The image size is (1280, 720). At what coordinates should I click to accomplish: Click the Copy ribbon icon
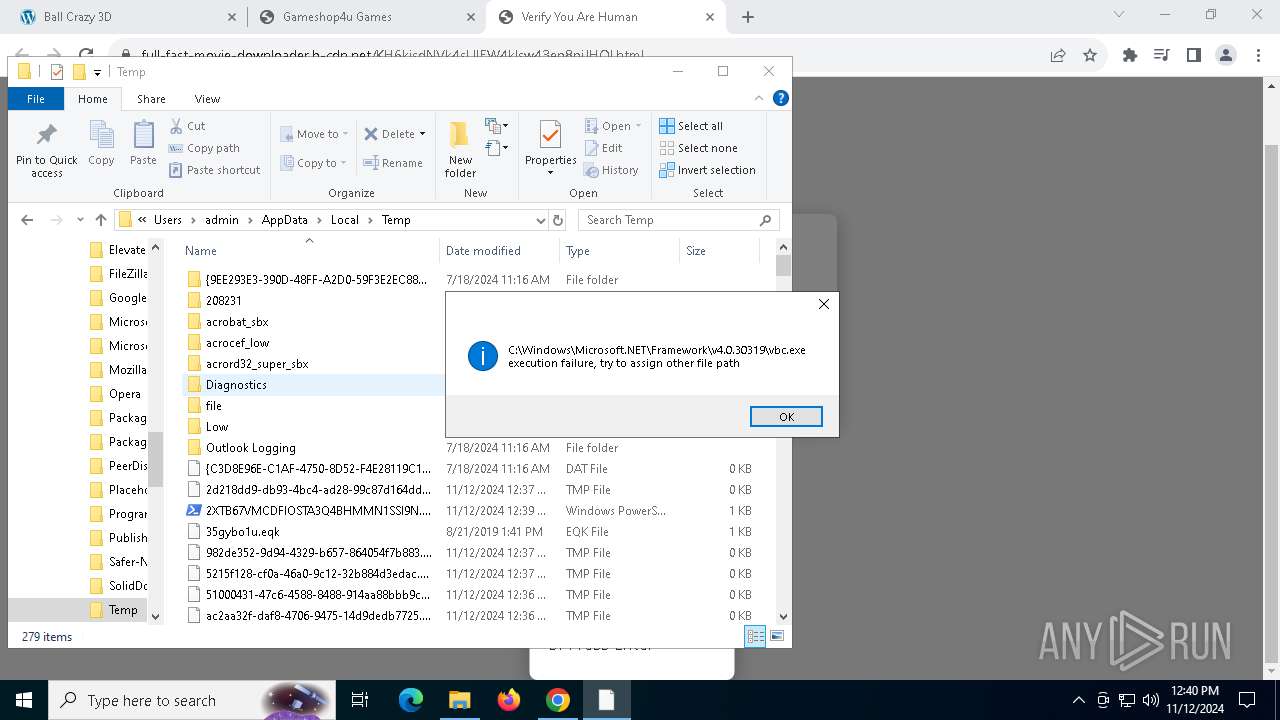101,144
